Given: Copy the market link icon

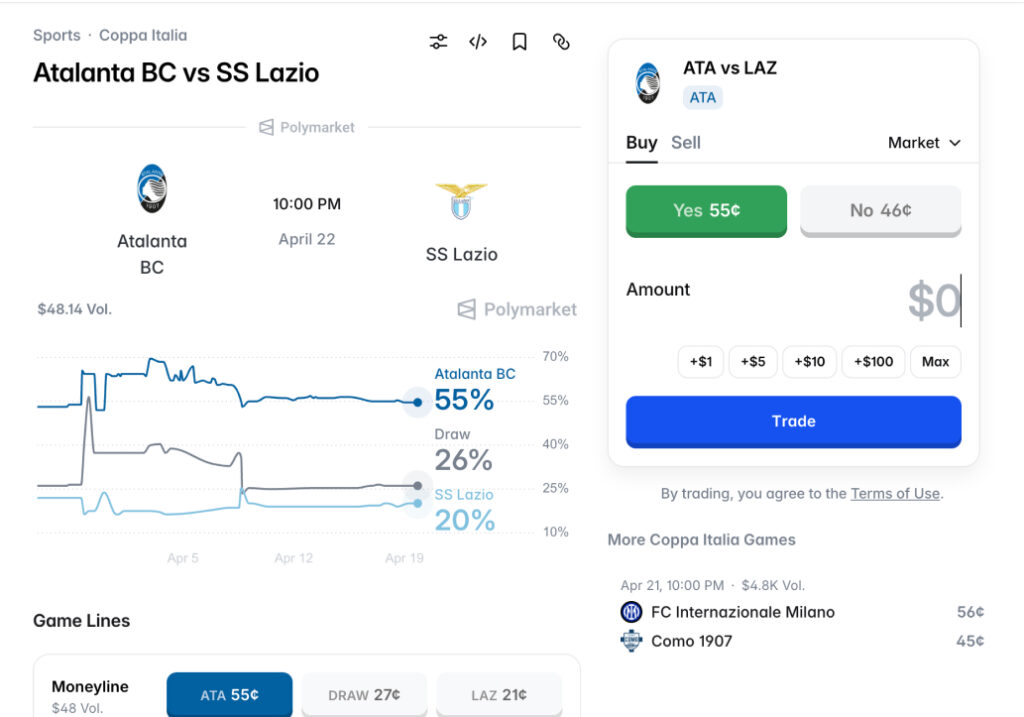Looking at the screenshot, I should click(x=561, y=42).
